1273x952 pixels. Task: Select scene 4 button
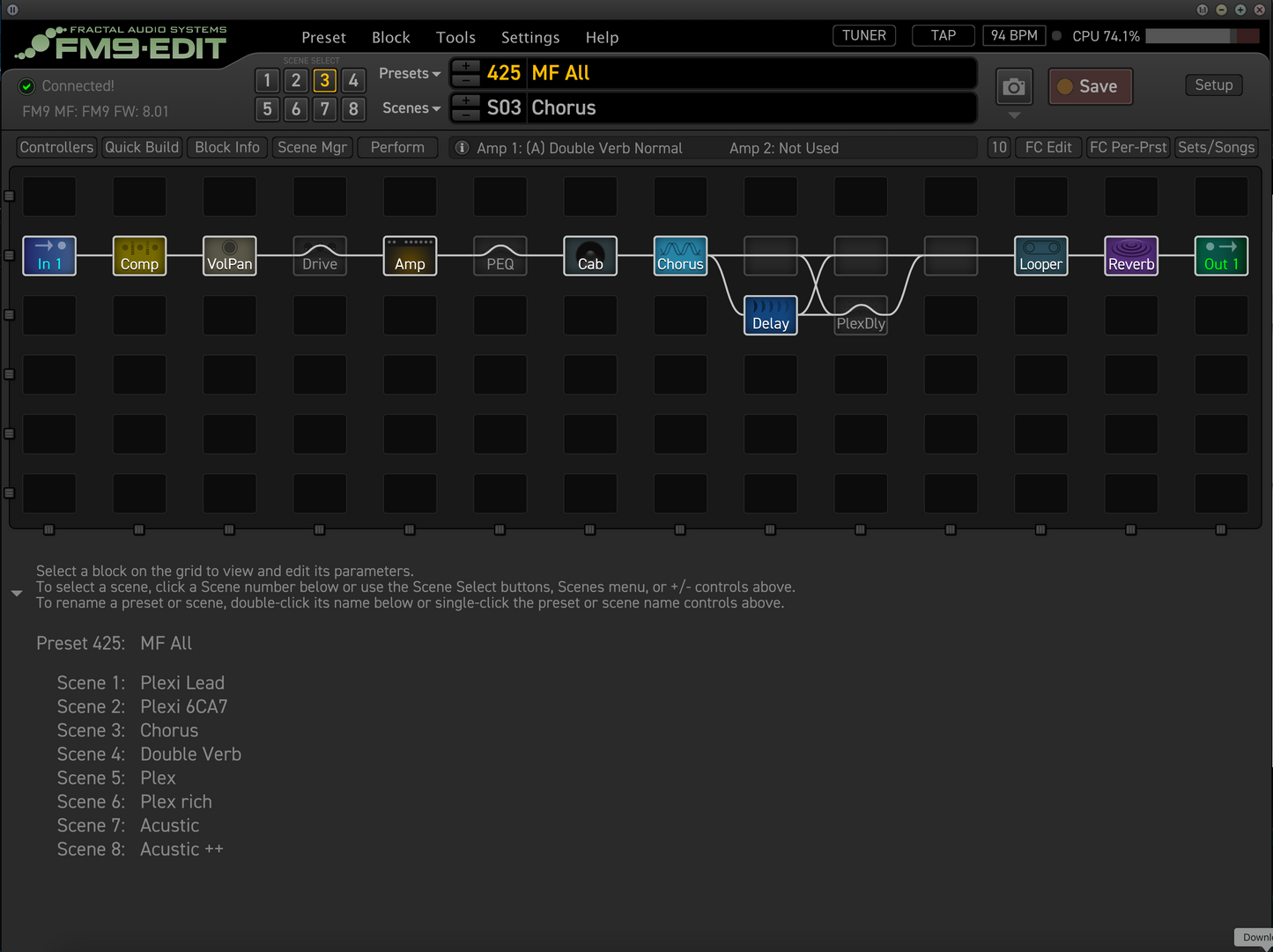coord(353,80)
